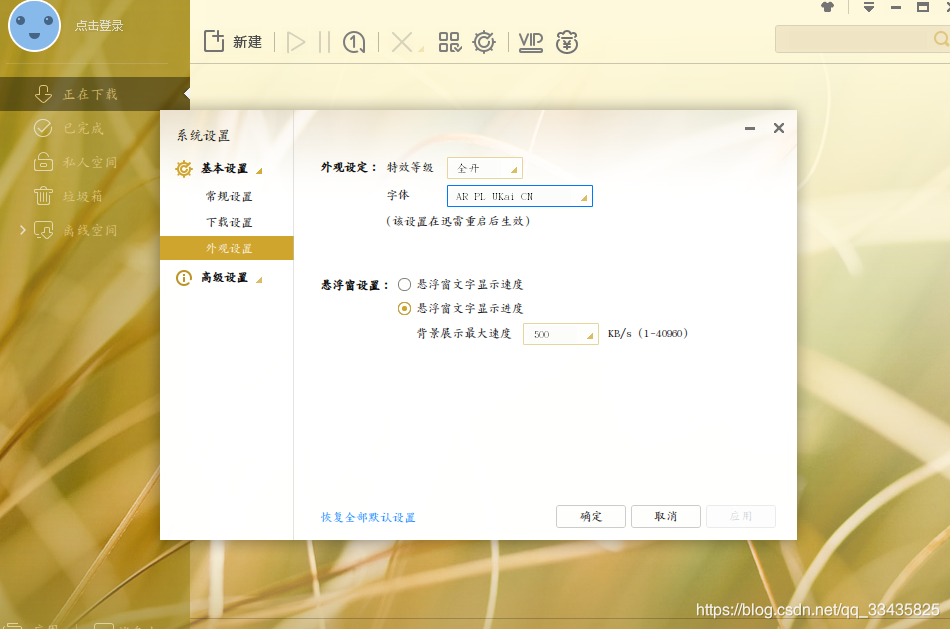Image resolution: width=950 pixels, height=629 pixels.
Task: Open the 离线空间 offline space
Action: [x=95, y=230]
